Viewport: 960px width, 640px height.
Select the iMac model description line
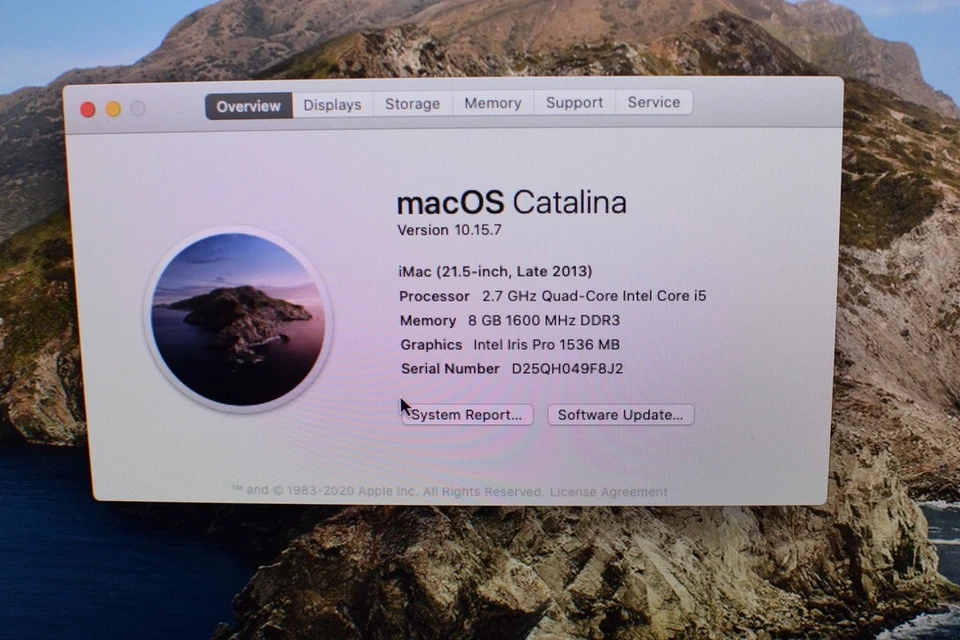pyautogui.click(x=493, y=271)
